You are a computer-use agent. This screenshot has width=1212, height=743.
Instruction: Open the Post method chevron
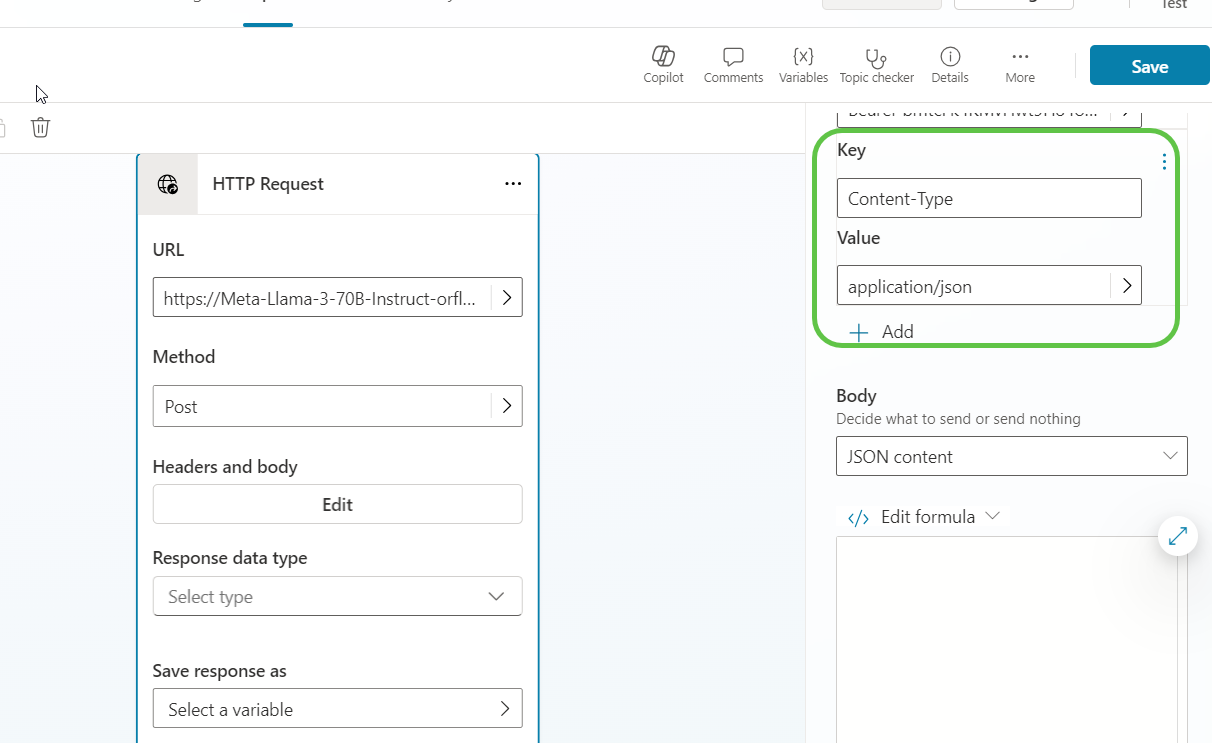pyautogui.click(x=506, y=406)
